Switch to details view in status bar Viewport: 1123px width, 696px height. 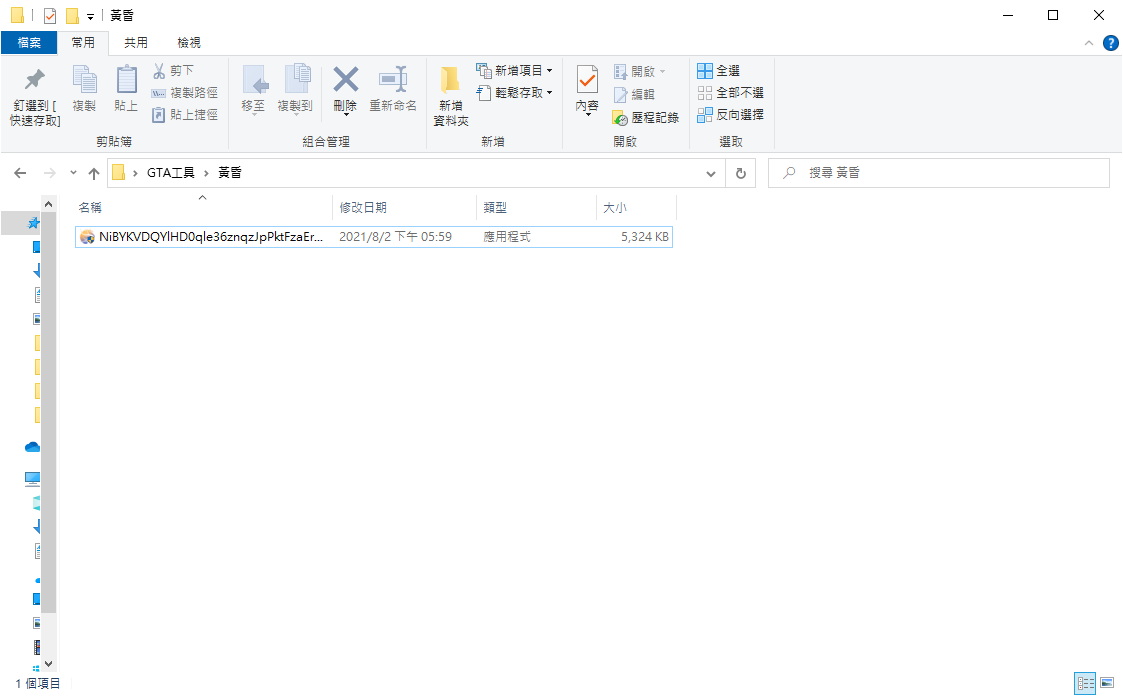1085,683
